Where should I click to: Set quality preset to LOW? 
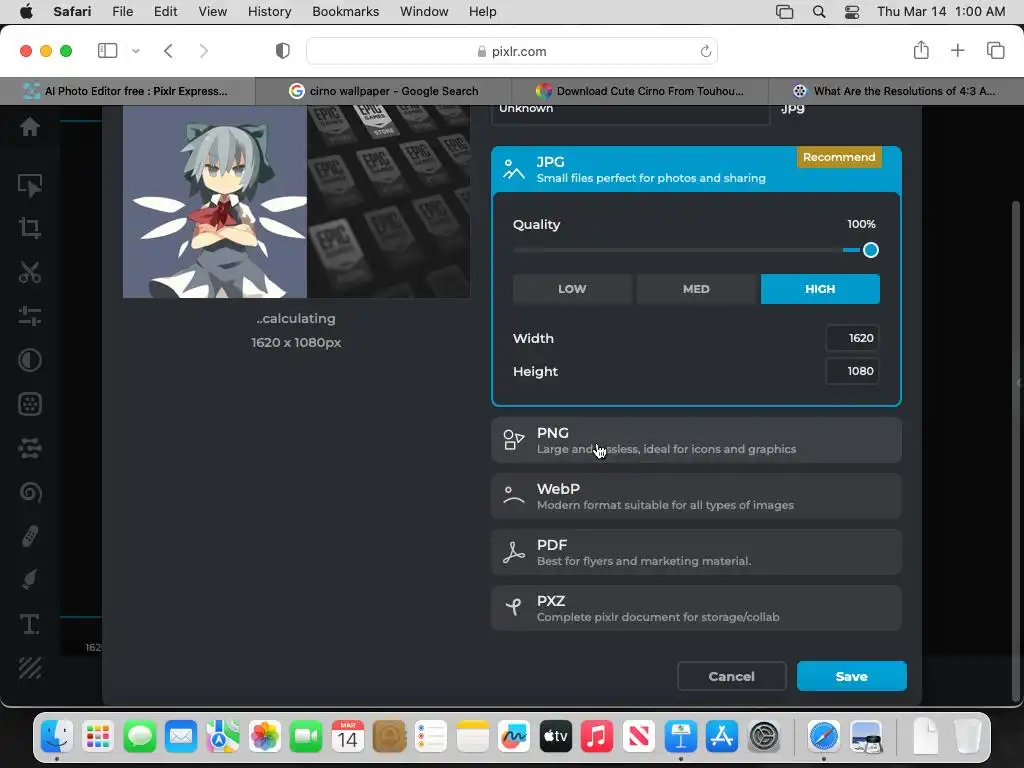click(x=572, y=289)
